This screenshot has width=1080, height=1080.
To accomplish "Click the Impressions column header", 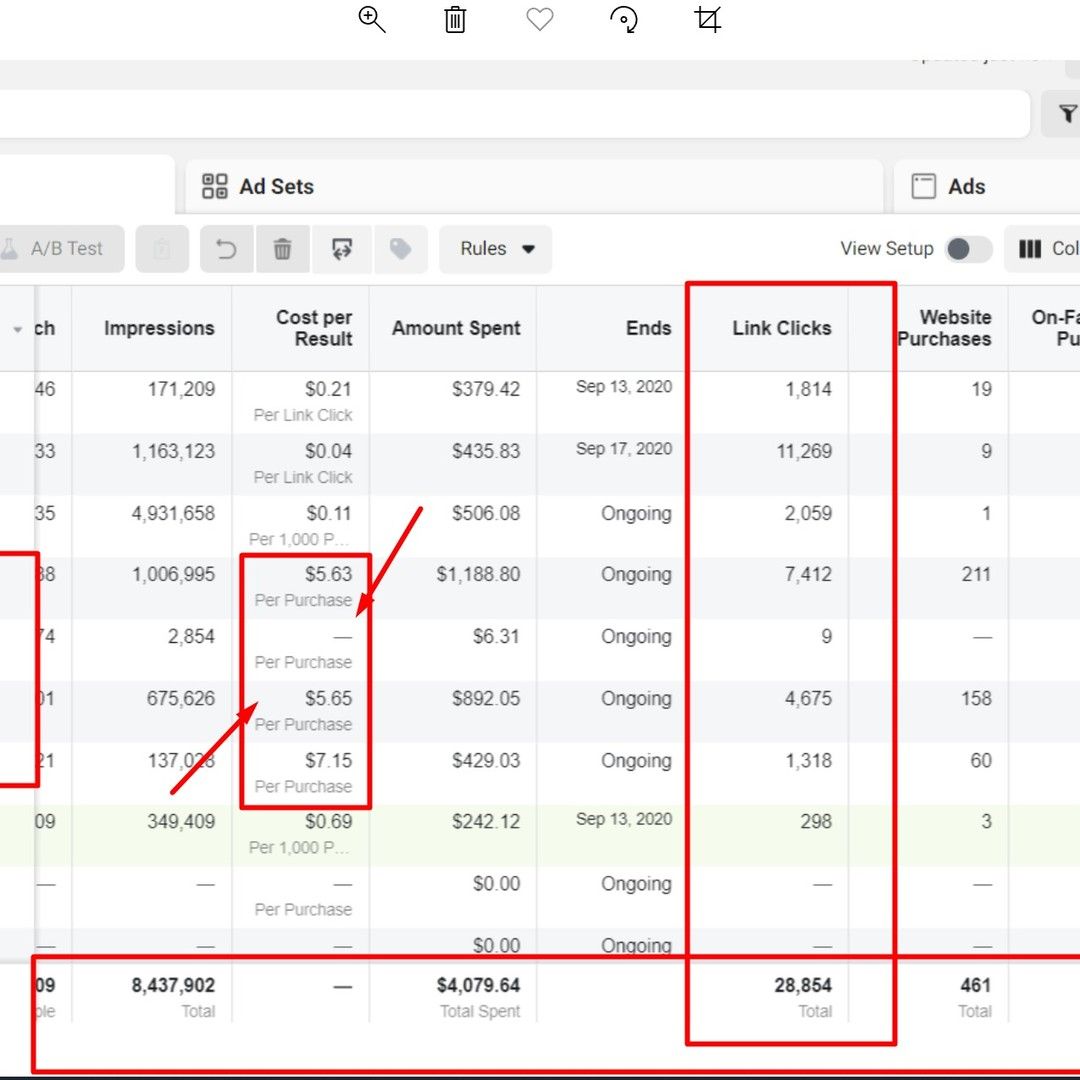I will coord(159,328).
